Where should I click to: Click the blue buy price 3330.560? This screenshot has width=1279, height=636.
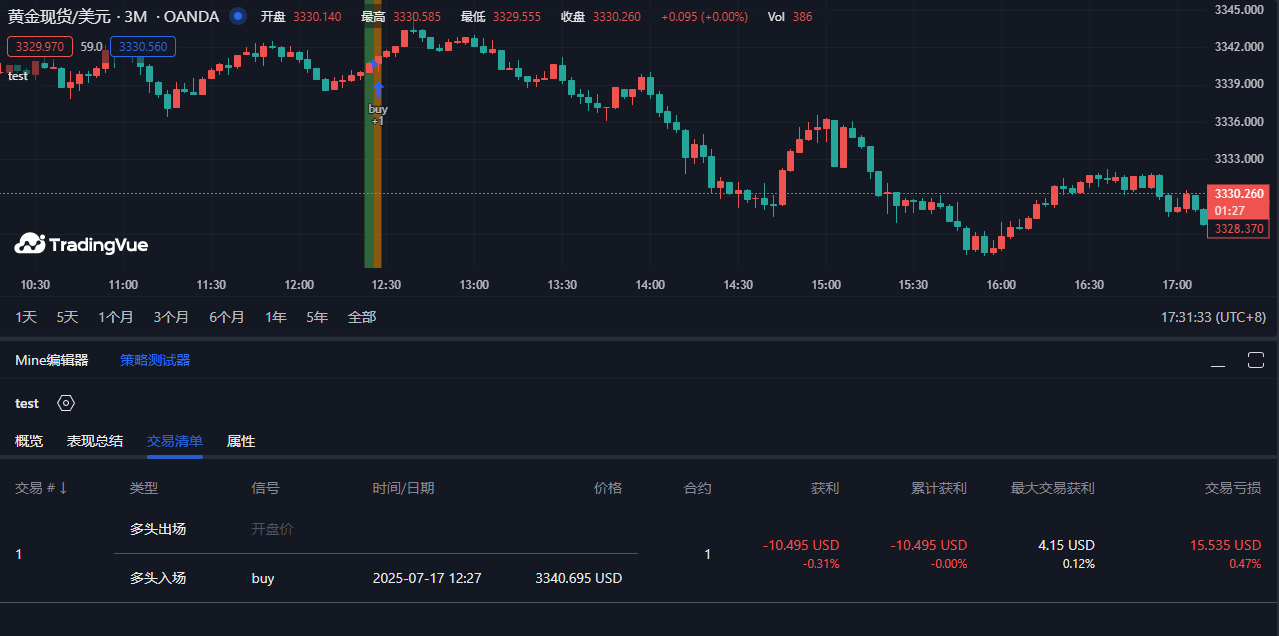[x=143, y=46]
